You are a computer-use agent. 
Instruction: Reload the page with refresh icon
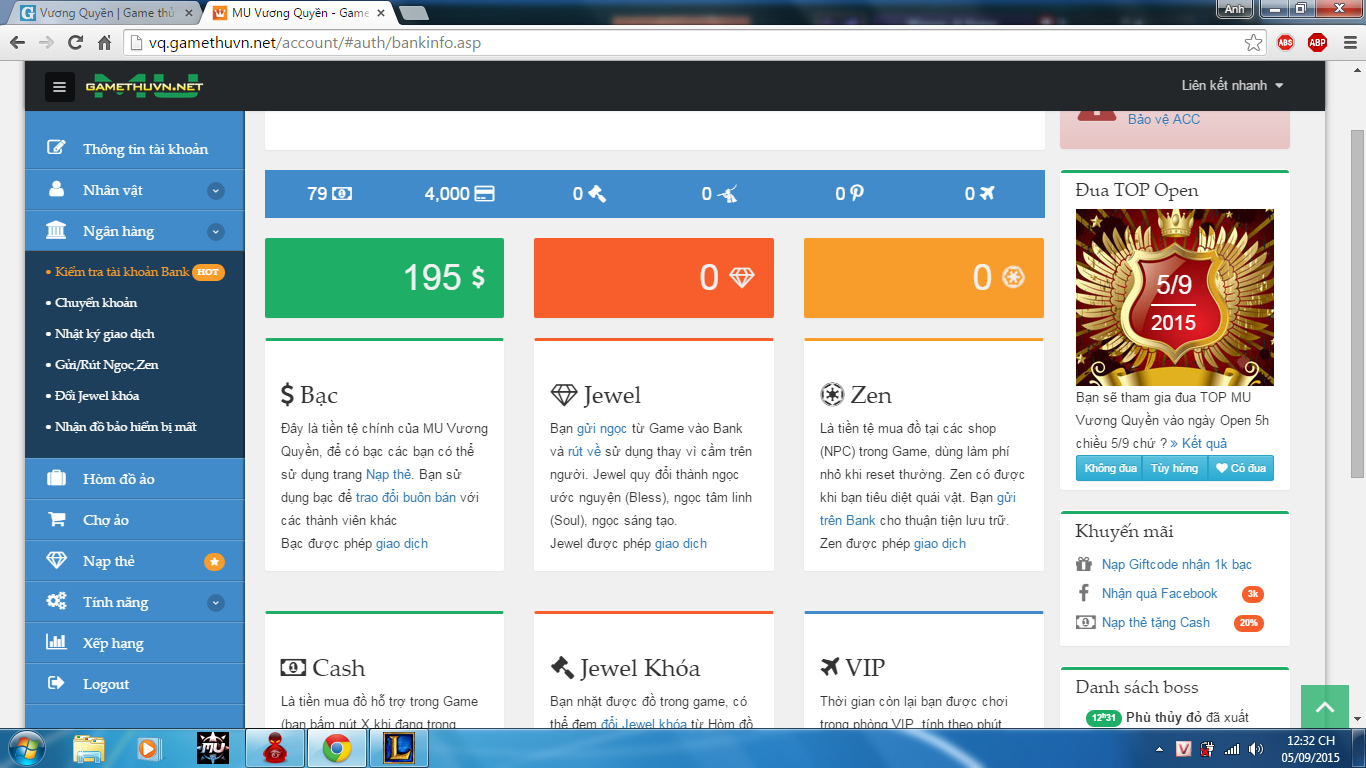pyautogui.click(x=75, y=43)
